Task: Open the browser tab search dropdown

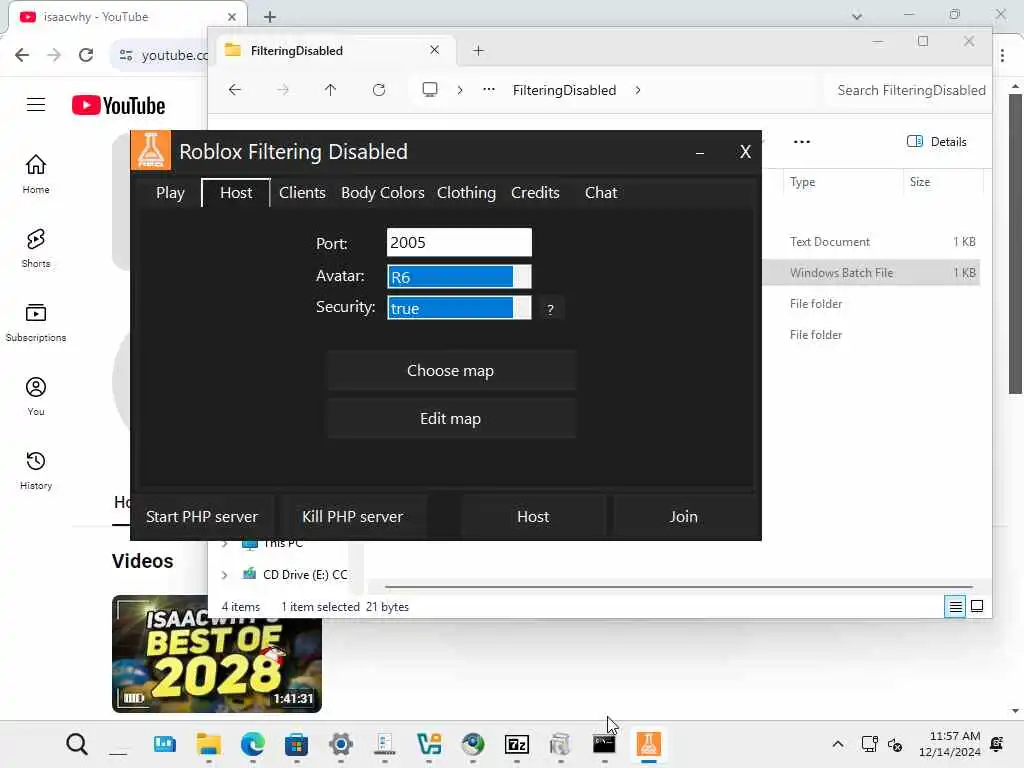Action: [857, 17]
